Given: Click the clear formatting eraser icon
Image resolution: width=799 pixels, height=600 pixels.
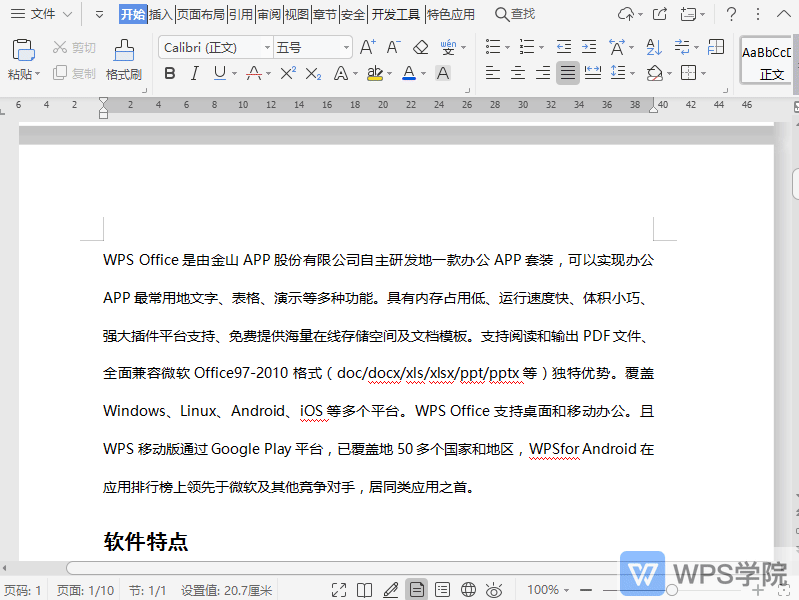Looking at the screenshot, I should pyautogui.click(x=420, y=47).
